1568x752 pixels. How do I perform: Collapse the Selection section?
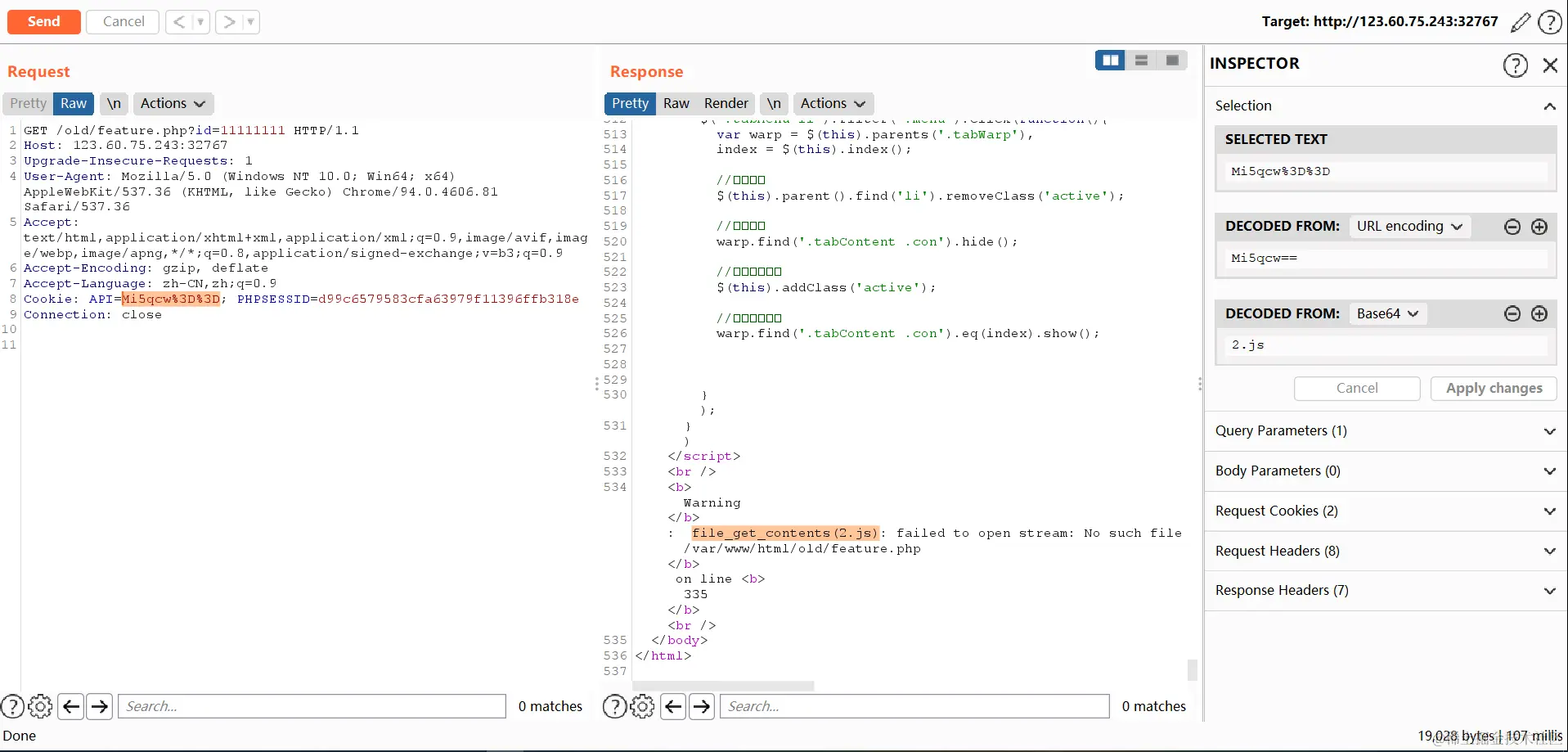(x=1549, y=106)
